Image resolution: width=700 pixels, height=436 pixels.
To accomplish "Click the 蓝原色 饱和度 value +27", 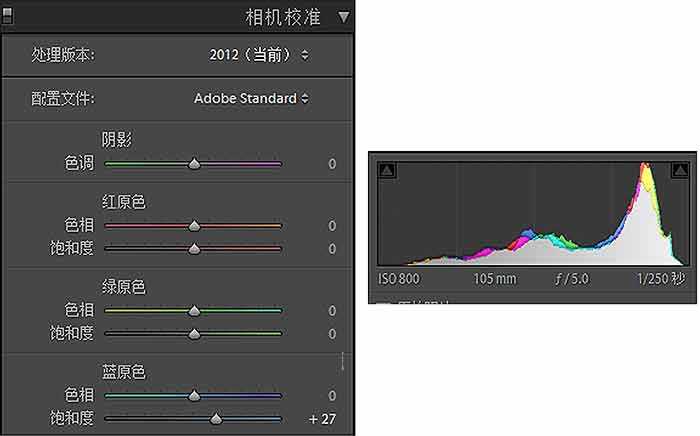I will coord(322,419).
